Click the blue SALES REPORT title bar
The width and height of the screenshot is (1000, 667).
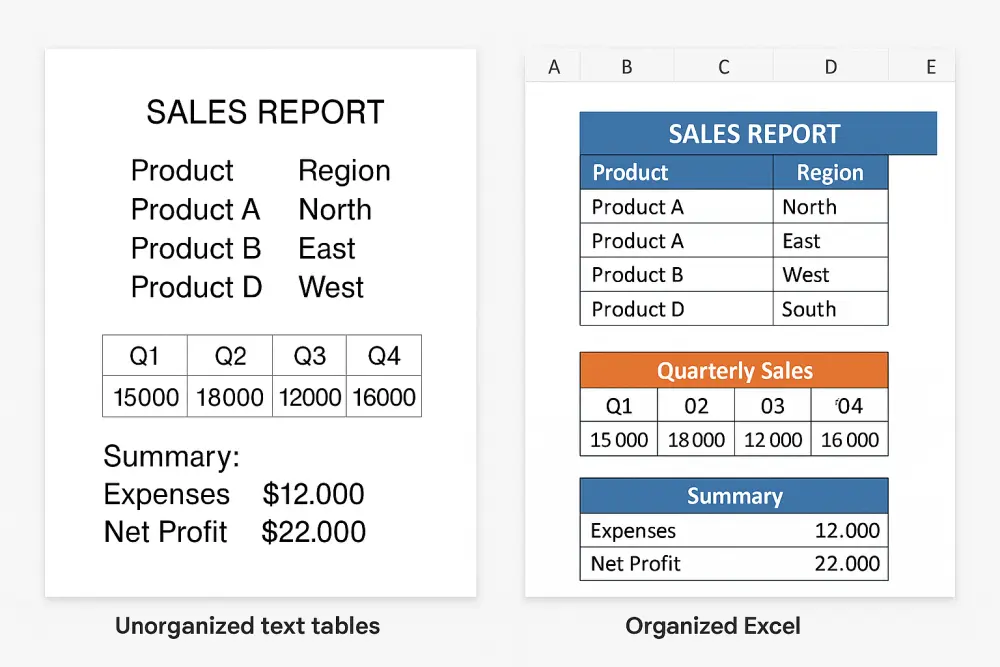tap(757, 133)
